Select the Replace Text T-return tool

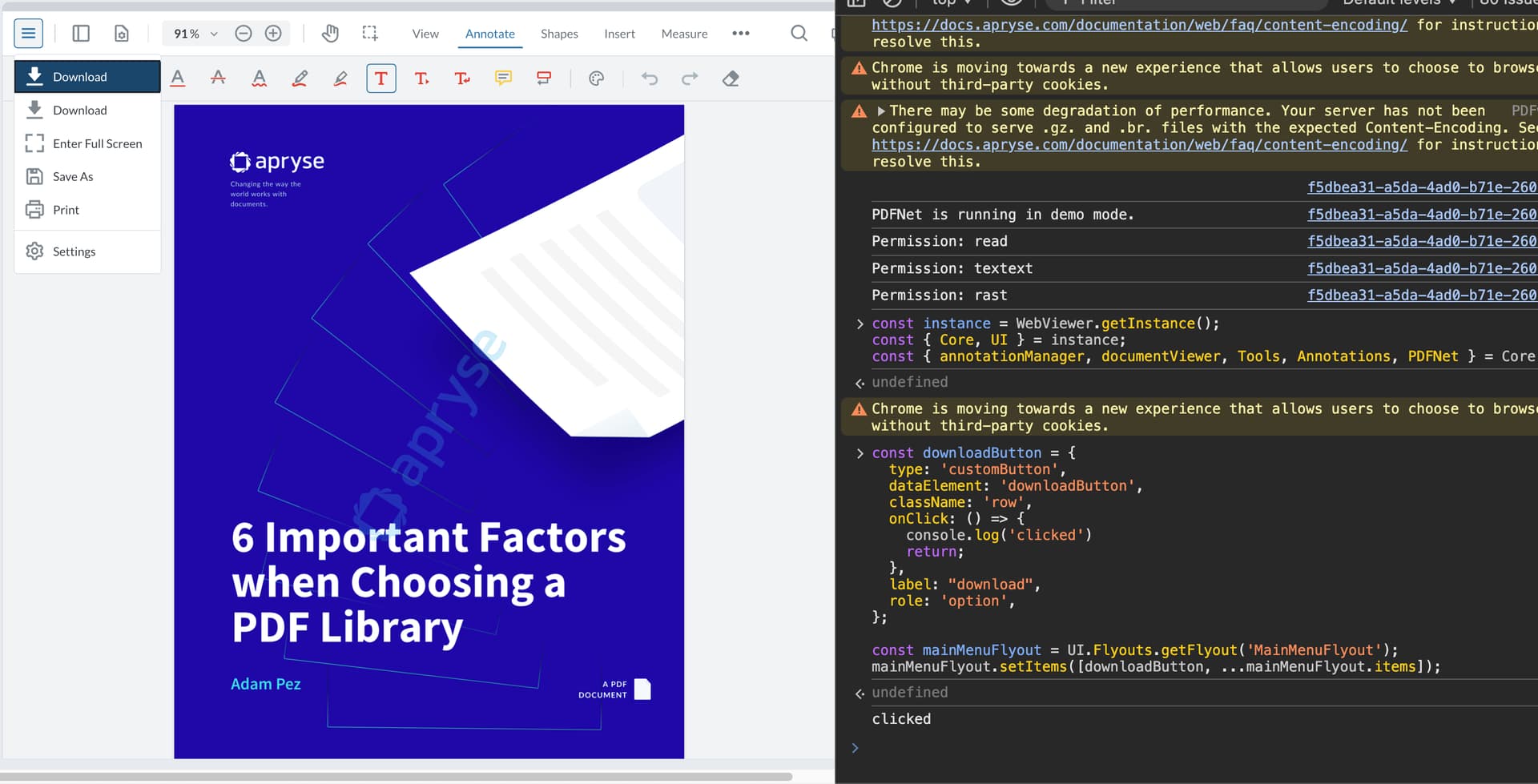pyautogui.click(x=462, y=78)
